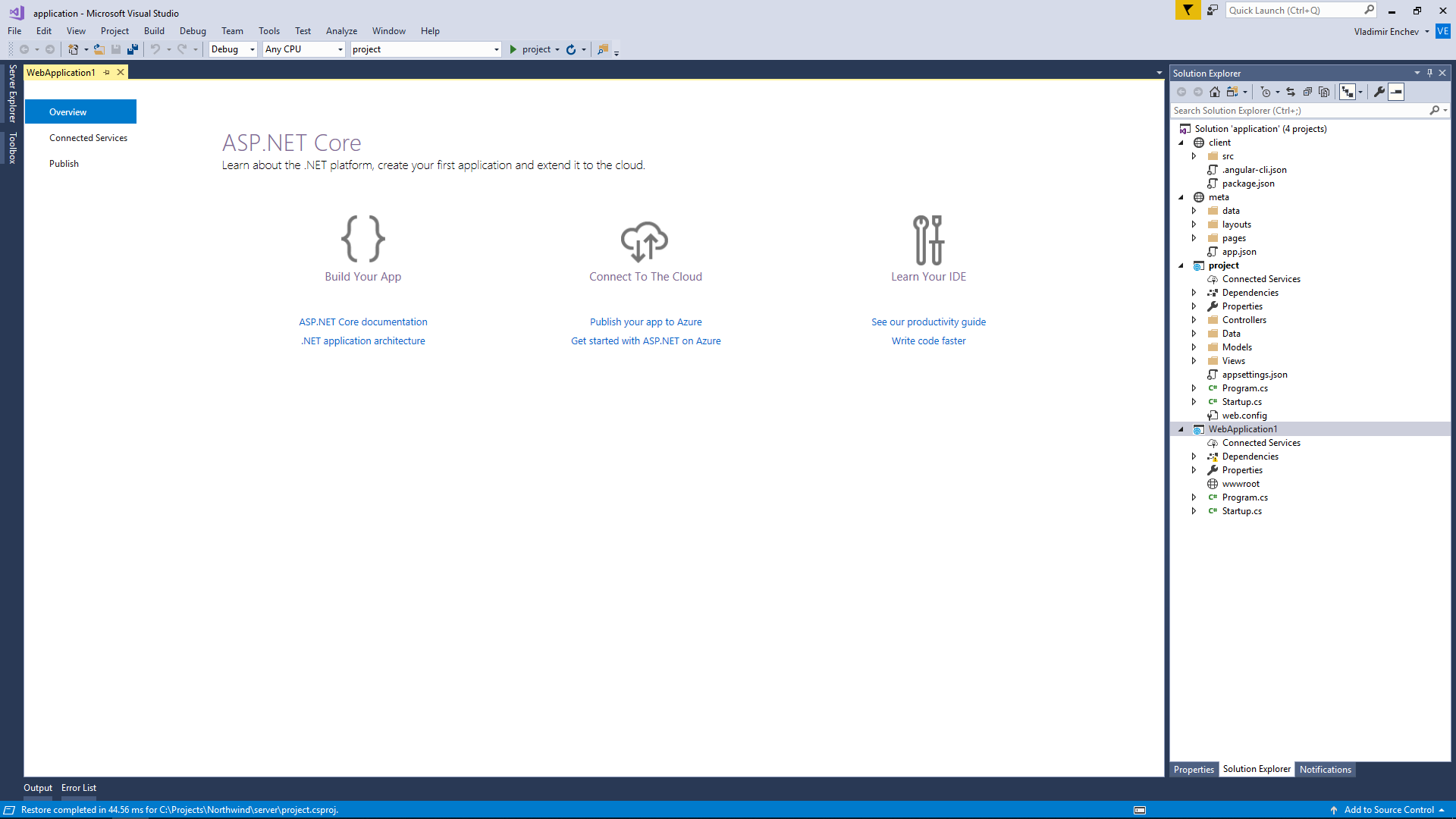Expand the src folder under client
The height and width of the screenshot is (819, 1456).
pos(1194,156)
